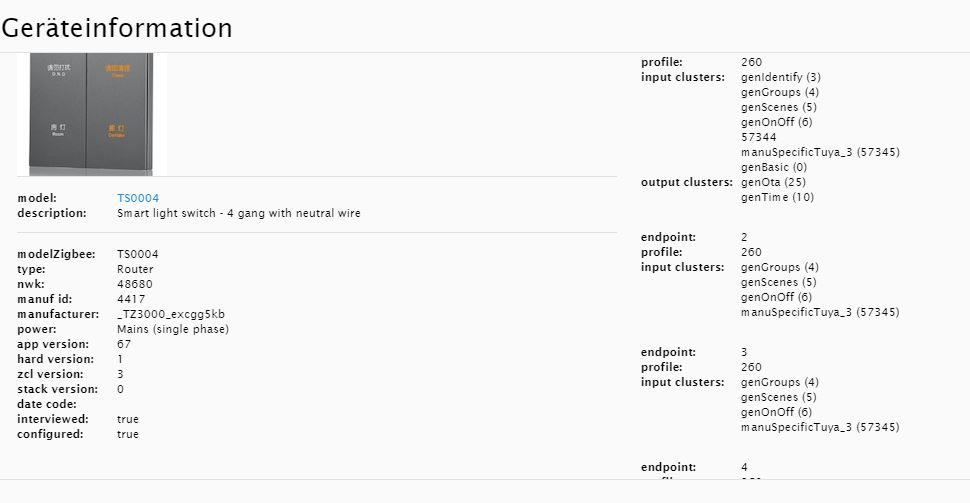
Task: Click the output clusters label
Action: 683,182
